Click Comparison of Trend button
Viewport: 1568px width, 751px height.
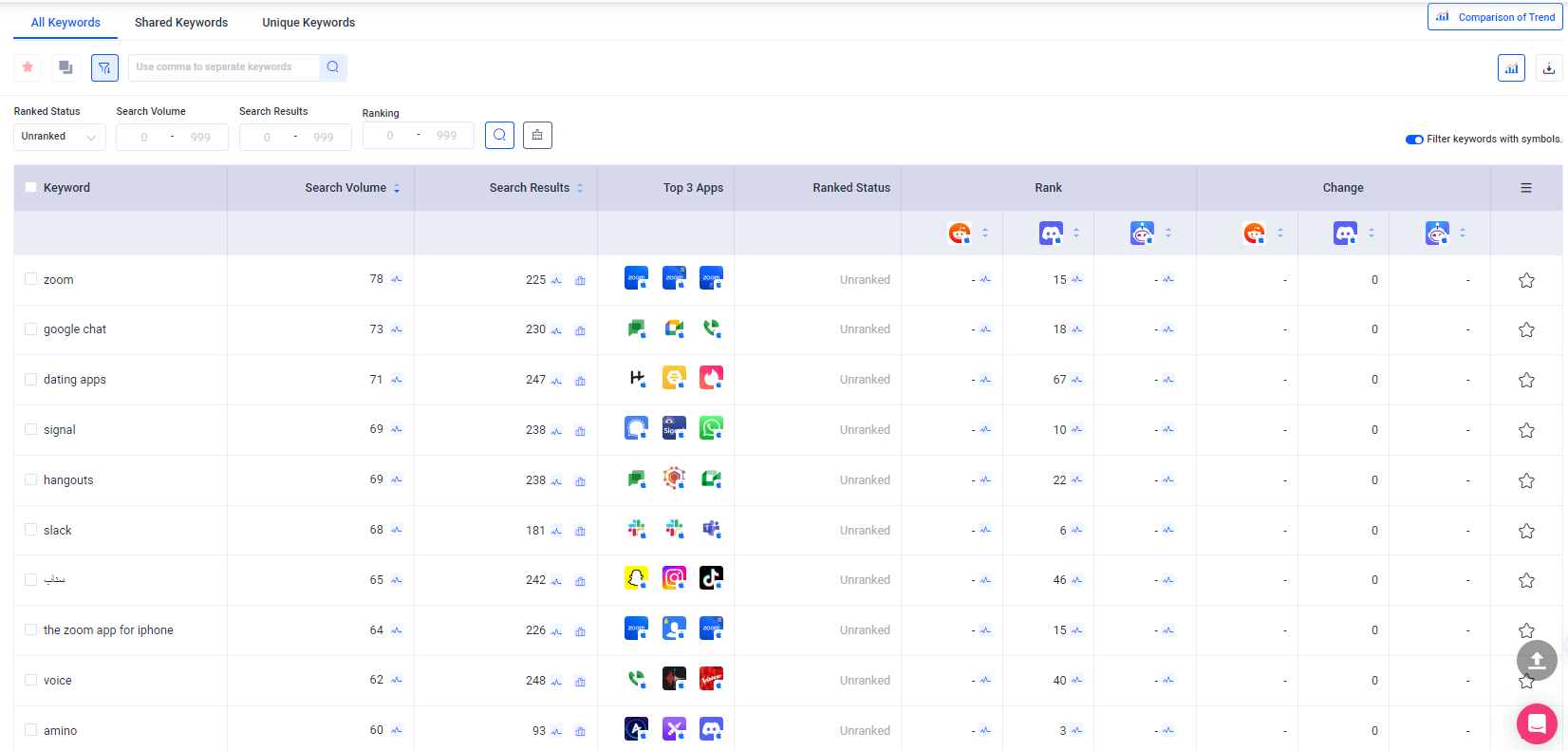1495,17
